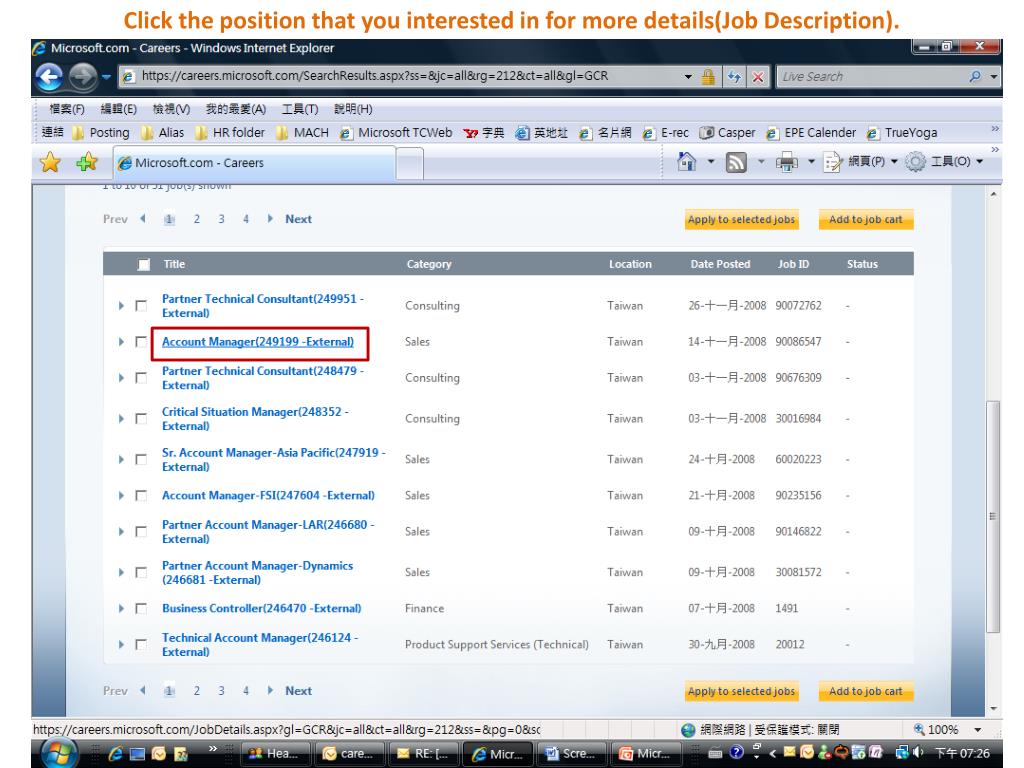Check the Critical Situation Manager checkbox
This screenshot has height=768, width=1024.
[x=140, y=419]
